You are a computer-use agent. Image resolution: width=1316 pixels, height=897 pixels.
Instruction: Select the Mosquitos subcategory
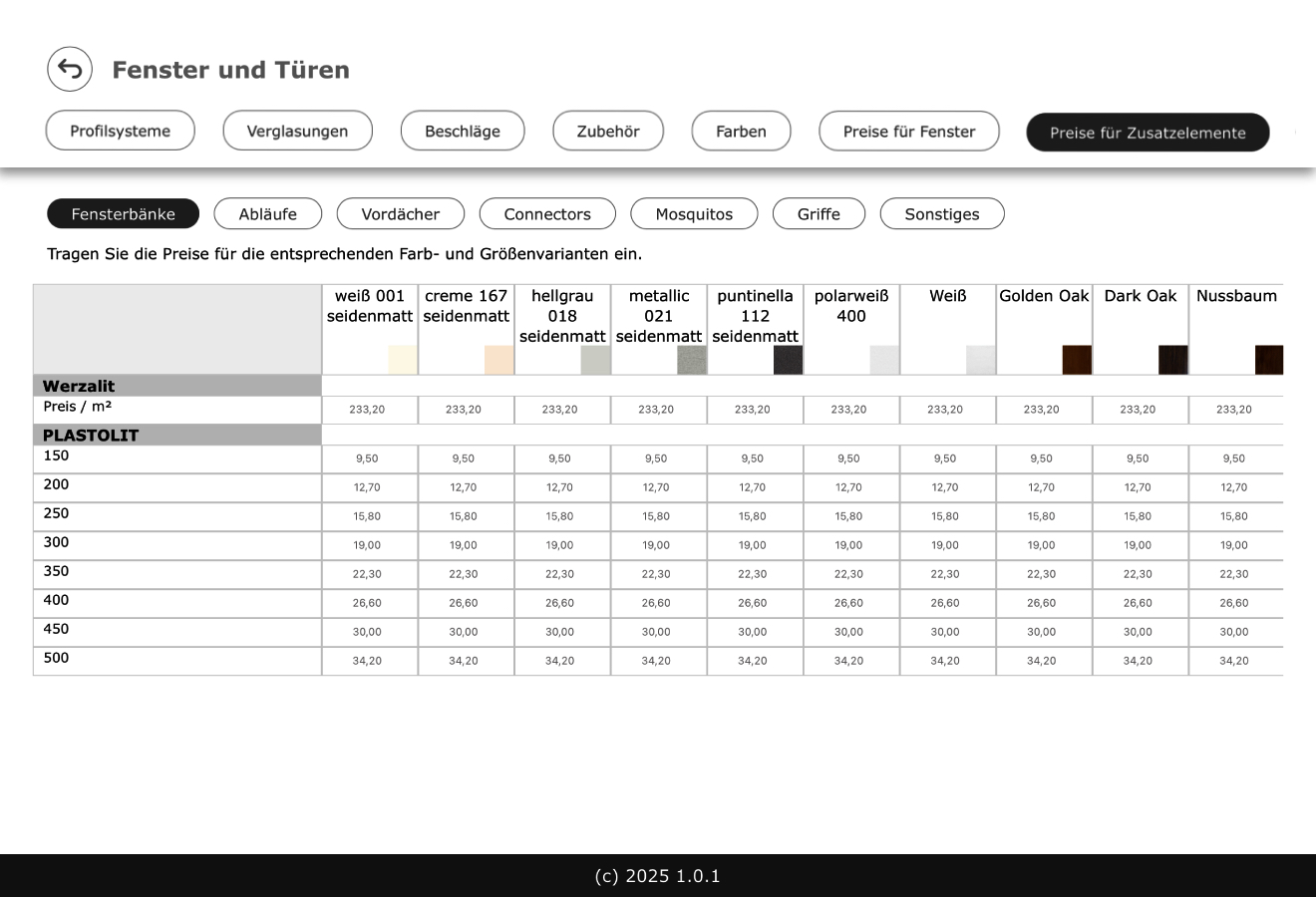(x=694, y=213)
